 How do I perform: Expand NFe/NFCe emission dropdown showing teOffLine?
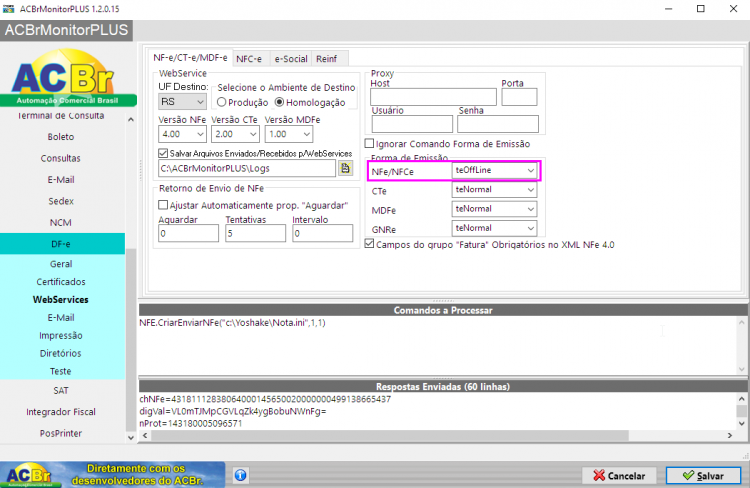point(495,170)
